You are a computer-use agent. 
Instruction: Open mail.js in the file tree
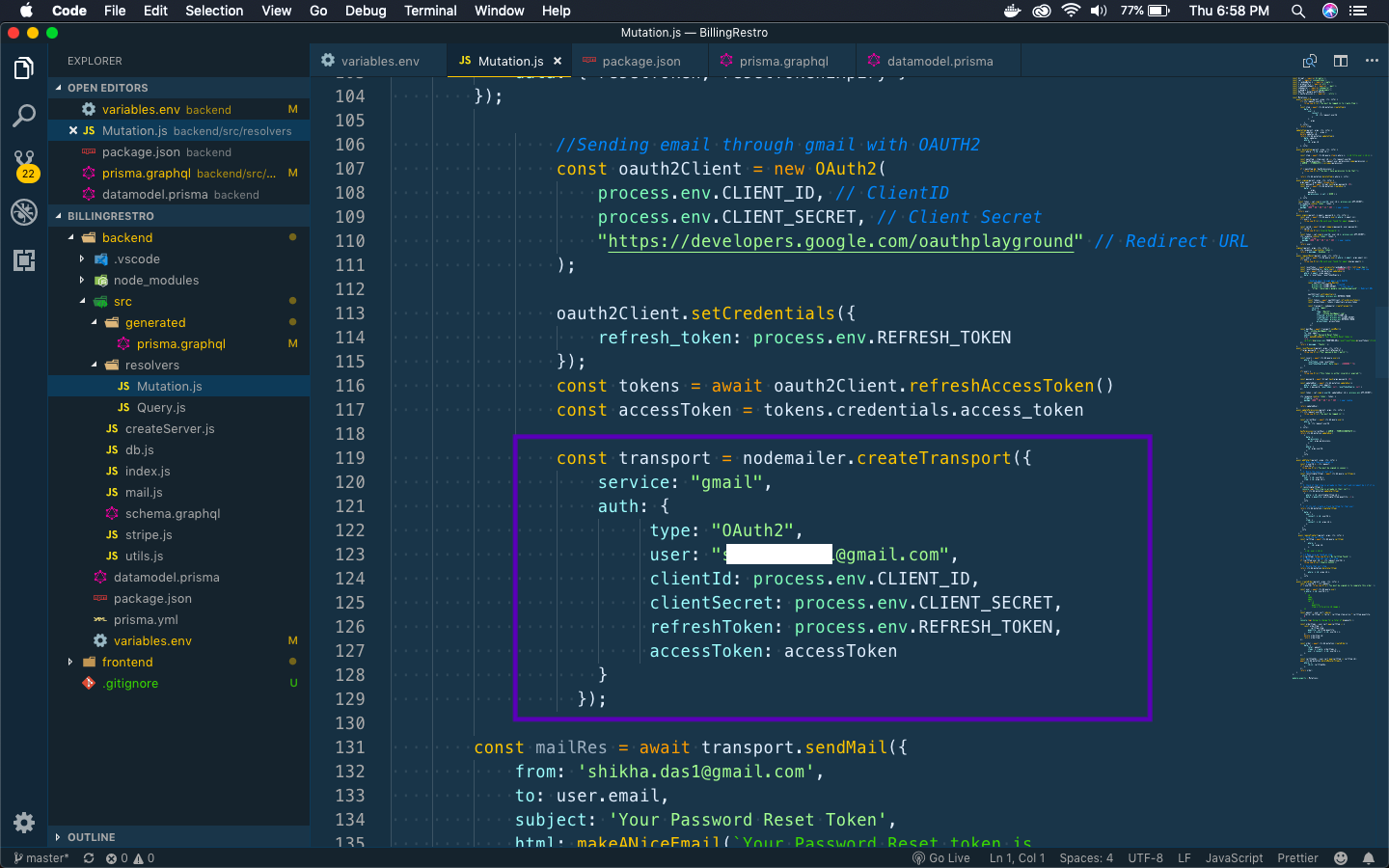click(x=144, y=492)
